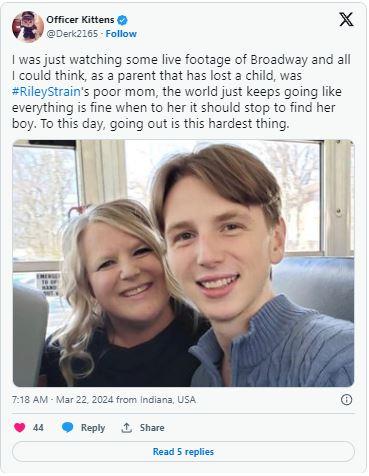
Task: Enlarge the attached selfie photo
Action: (183, 263)
